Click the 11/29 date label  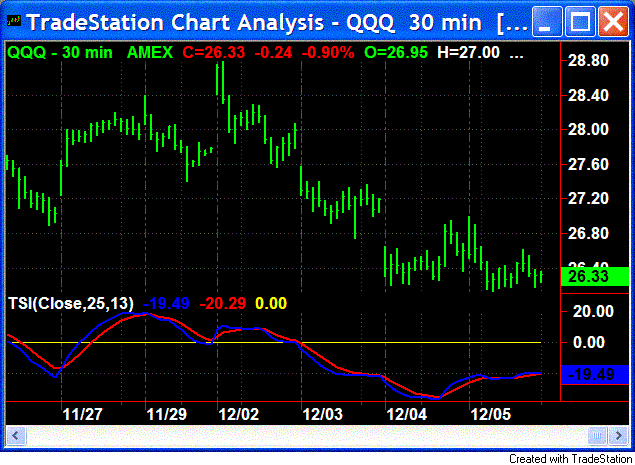166,414
